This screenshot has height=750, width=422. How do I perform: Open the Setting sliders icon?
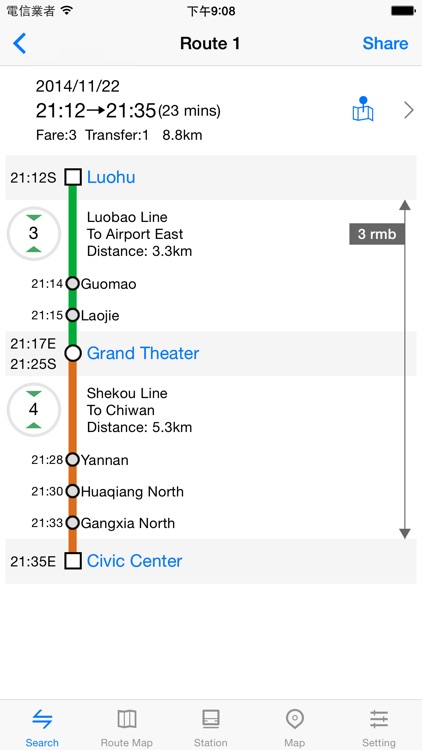[378, 719]
